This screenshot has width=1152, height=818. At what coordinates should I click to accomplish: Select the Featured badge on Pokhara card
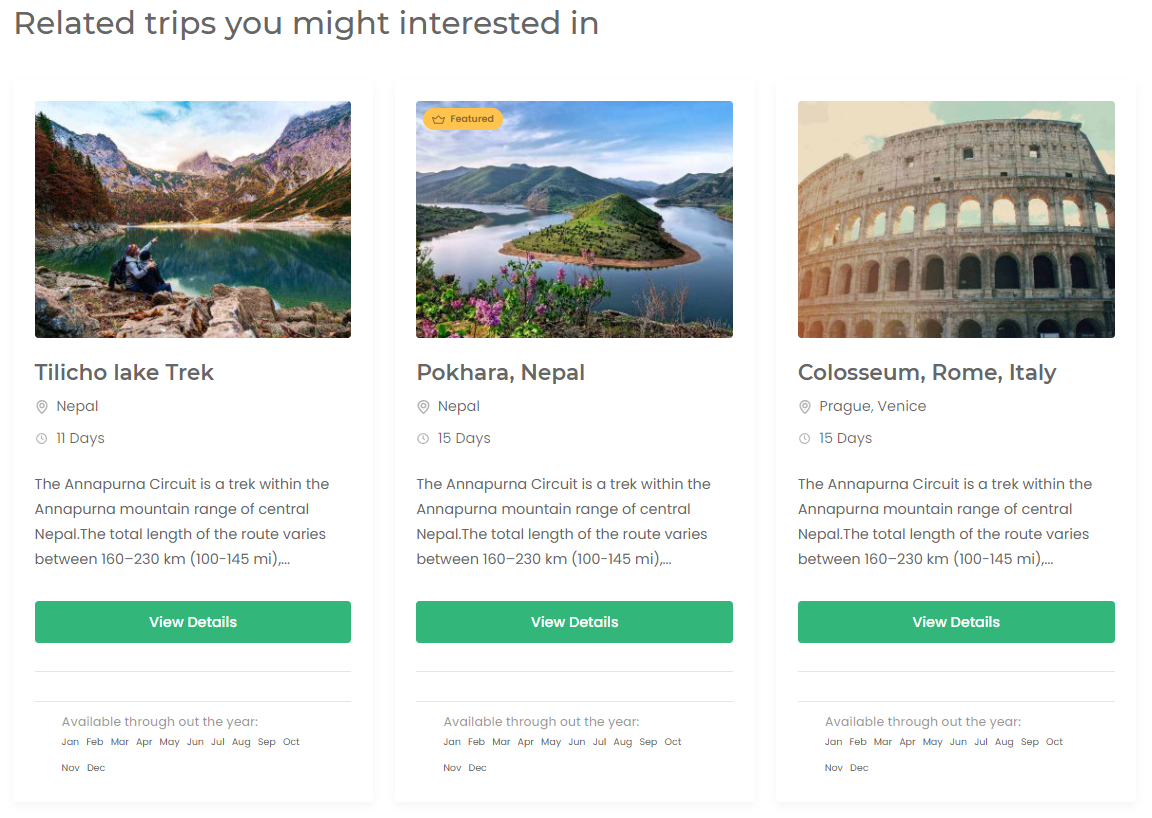click(x=462, y=118)
